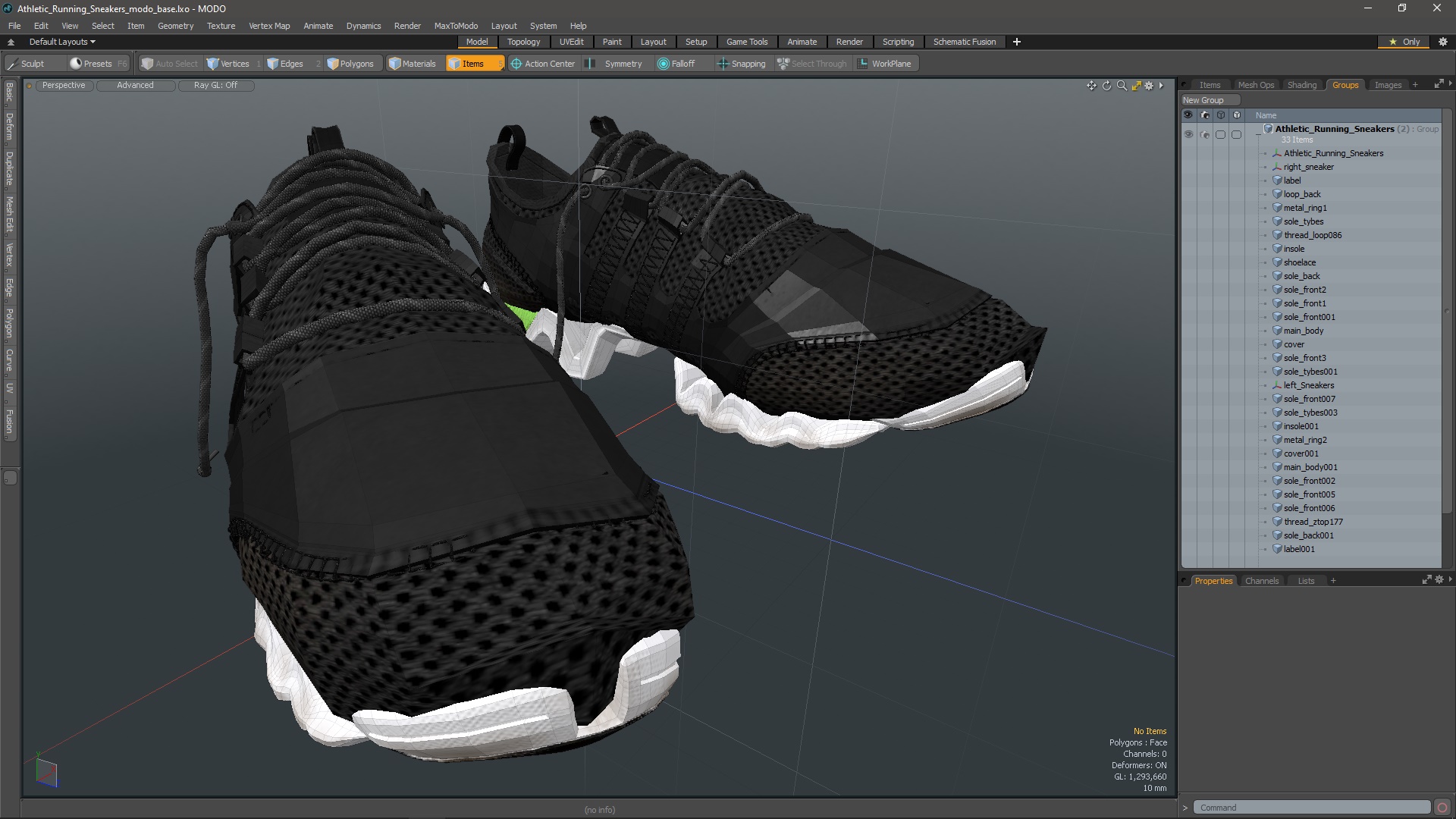
Task: Open the Geometry menu
Action: 175,26
